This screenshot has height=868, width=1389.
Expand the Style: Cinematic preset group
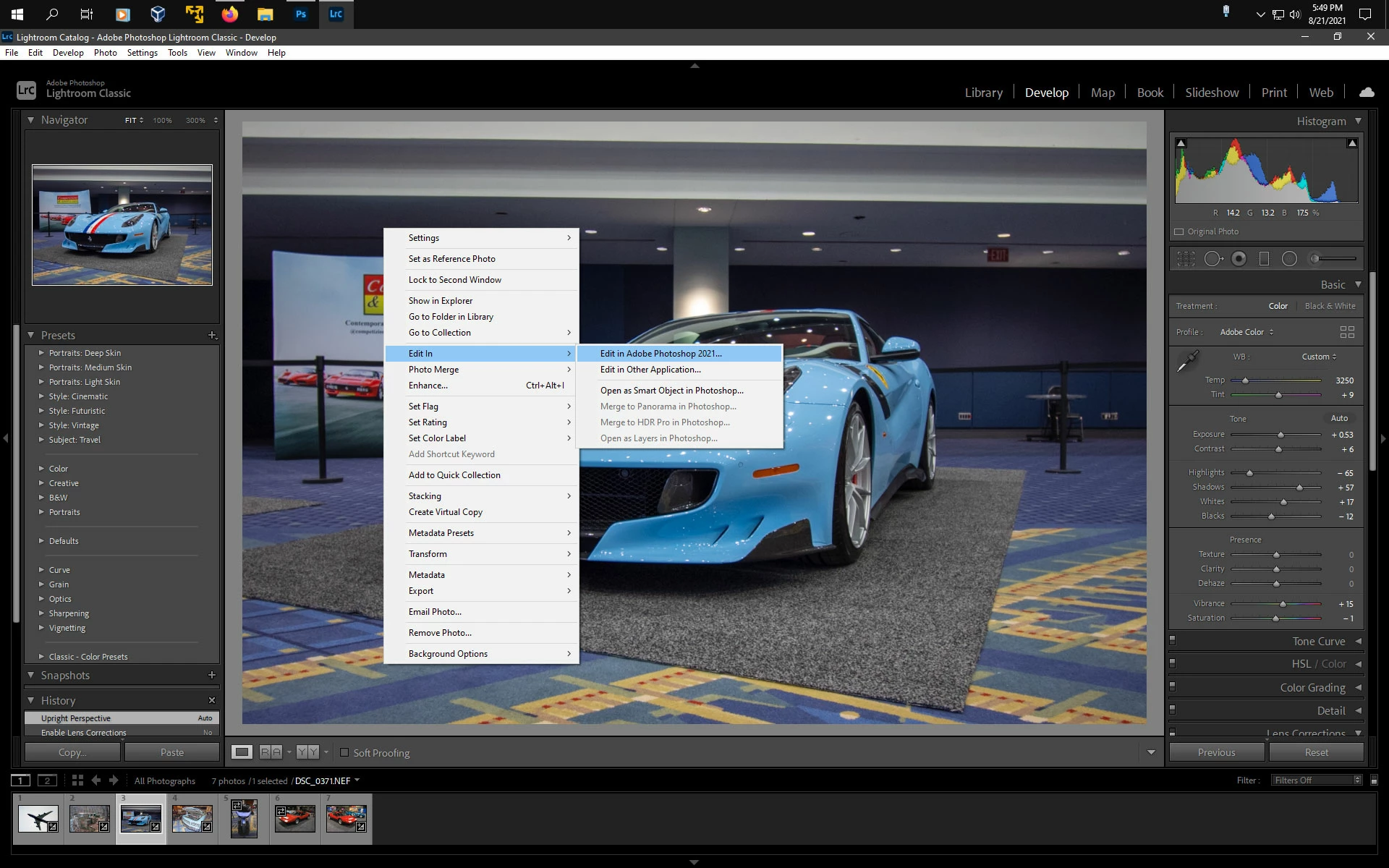[x=41, y=396]
